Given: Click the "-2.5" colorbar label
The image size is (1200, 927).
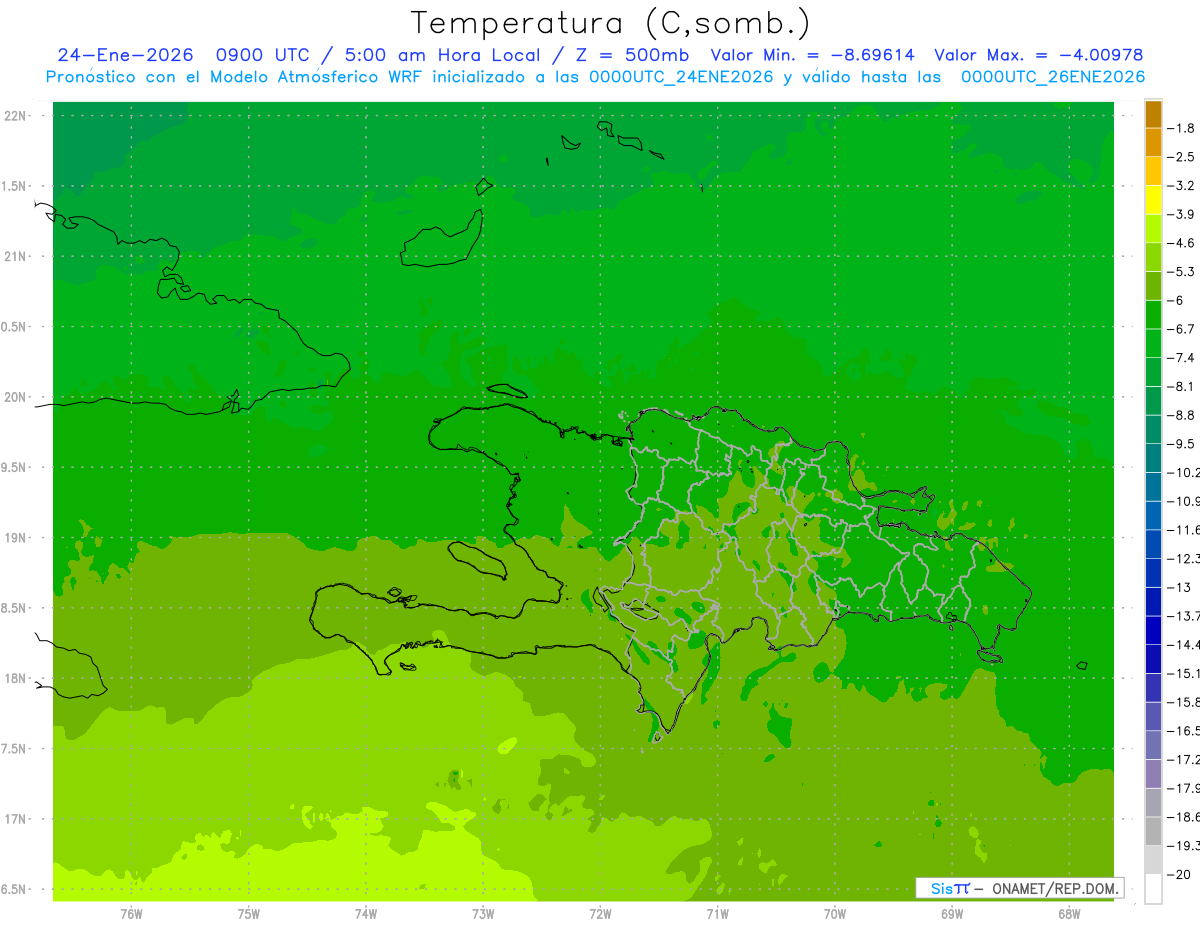Looking at the screenshot, I should coord(1182,157).
